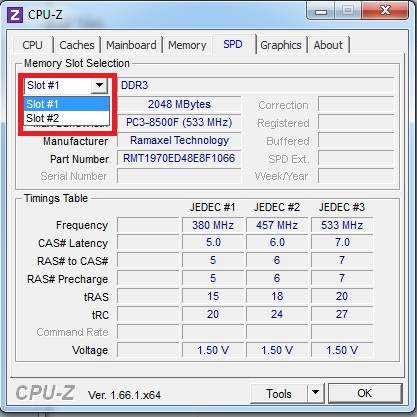The image size is (417, 417).
Task: Click the OK button
Action: [365, 393]
